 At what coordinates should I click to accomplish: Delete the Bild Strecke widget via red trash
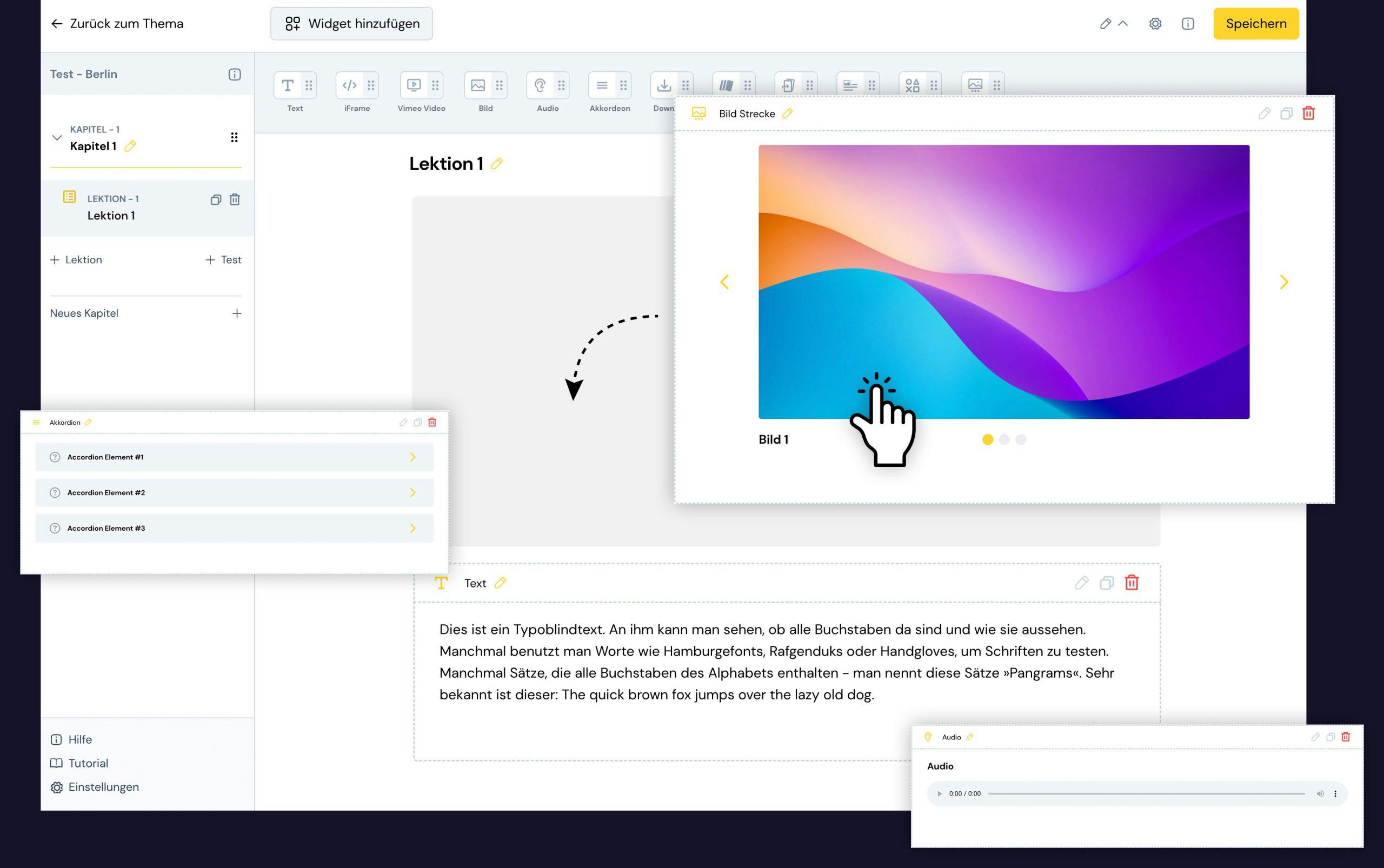(x=1308, y=113)
